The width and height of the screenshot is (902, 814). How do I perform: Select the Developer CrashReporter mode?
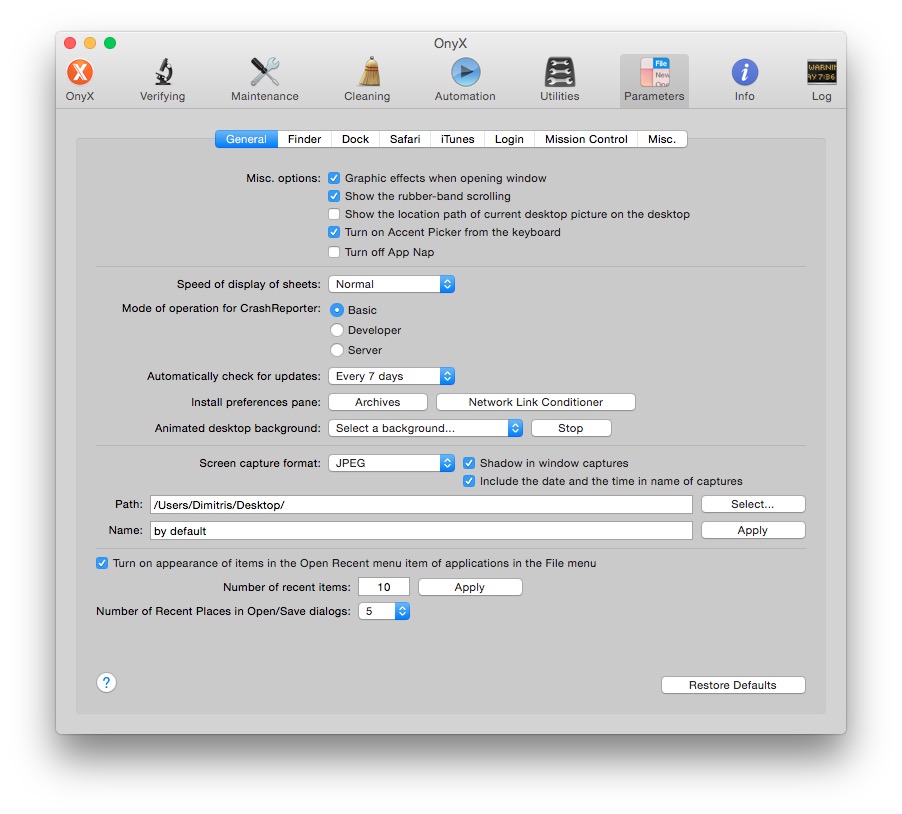pos(337,330)
